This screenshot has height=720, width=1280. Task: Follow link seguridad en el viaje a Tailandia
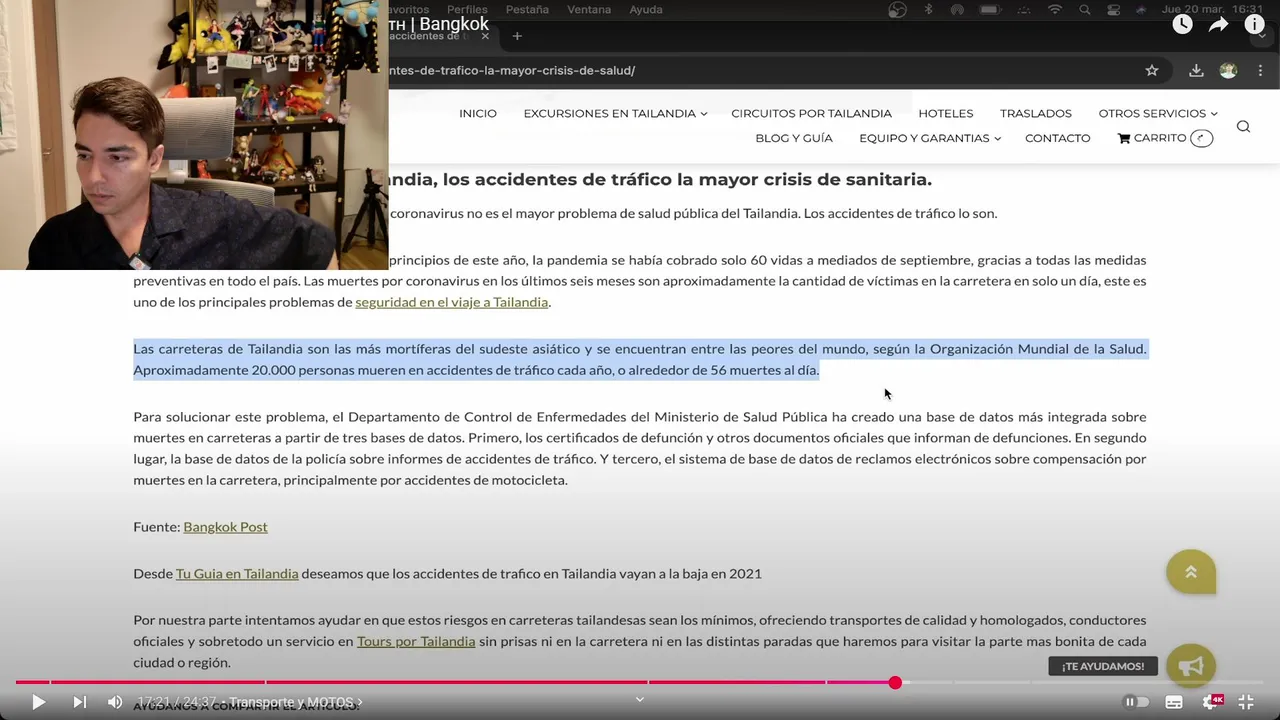(x=451, y=302)
